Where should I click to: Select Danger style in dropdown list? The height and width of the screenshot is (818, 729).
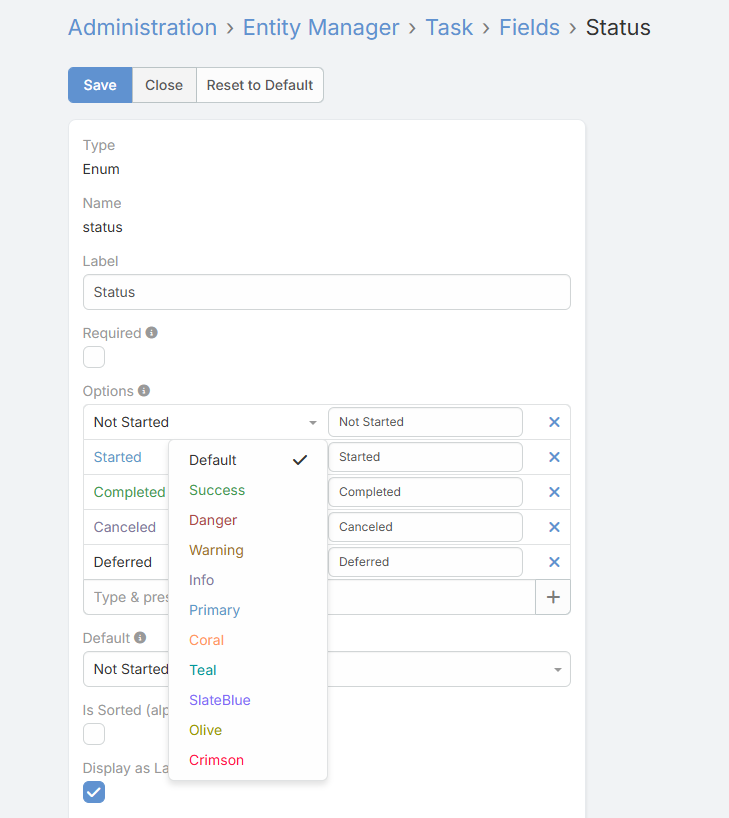[213, 520]
